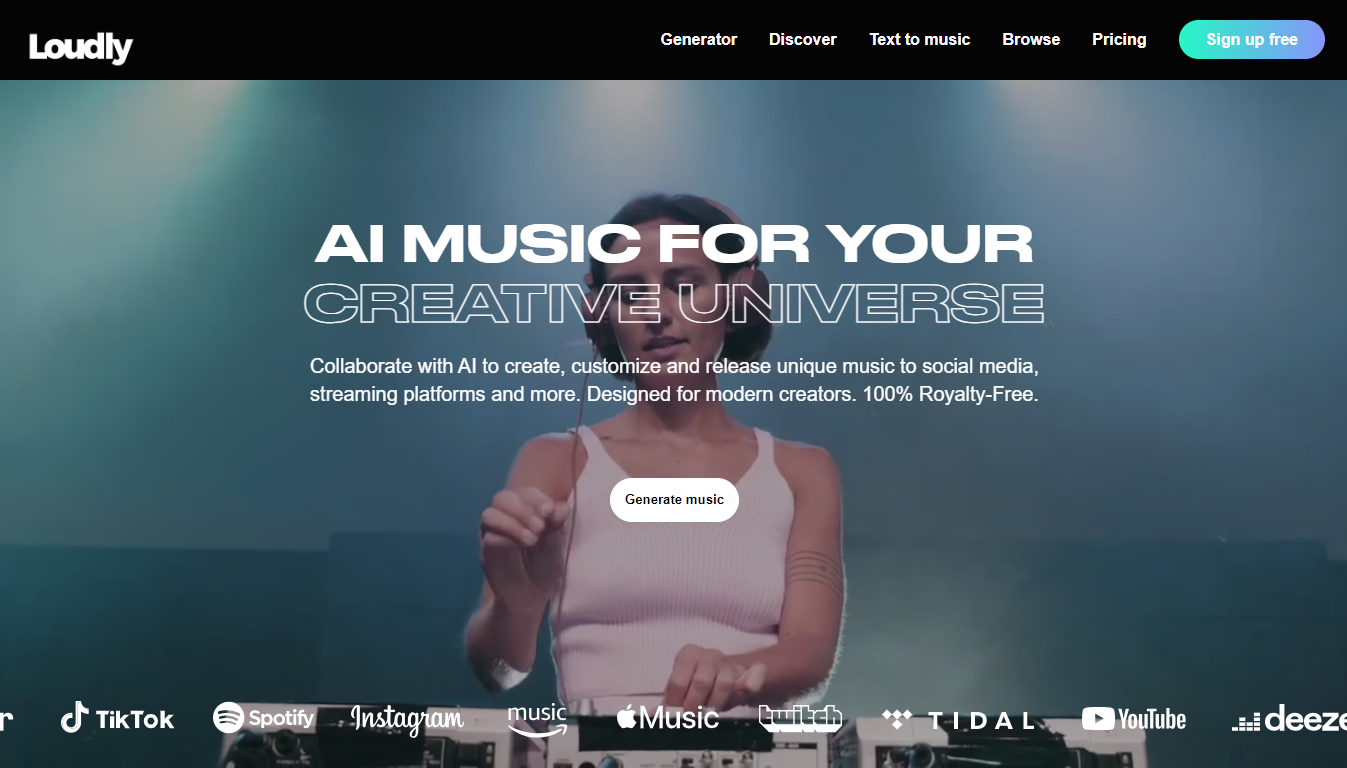Click the Sign up free button

pos(1252,40)
